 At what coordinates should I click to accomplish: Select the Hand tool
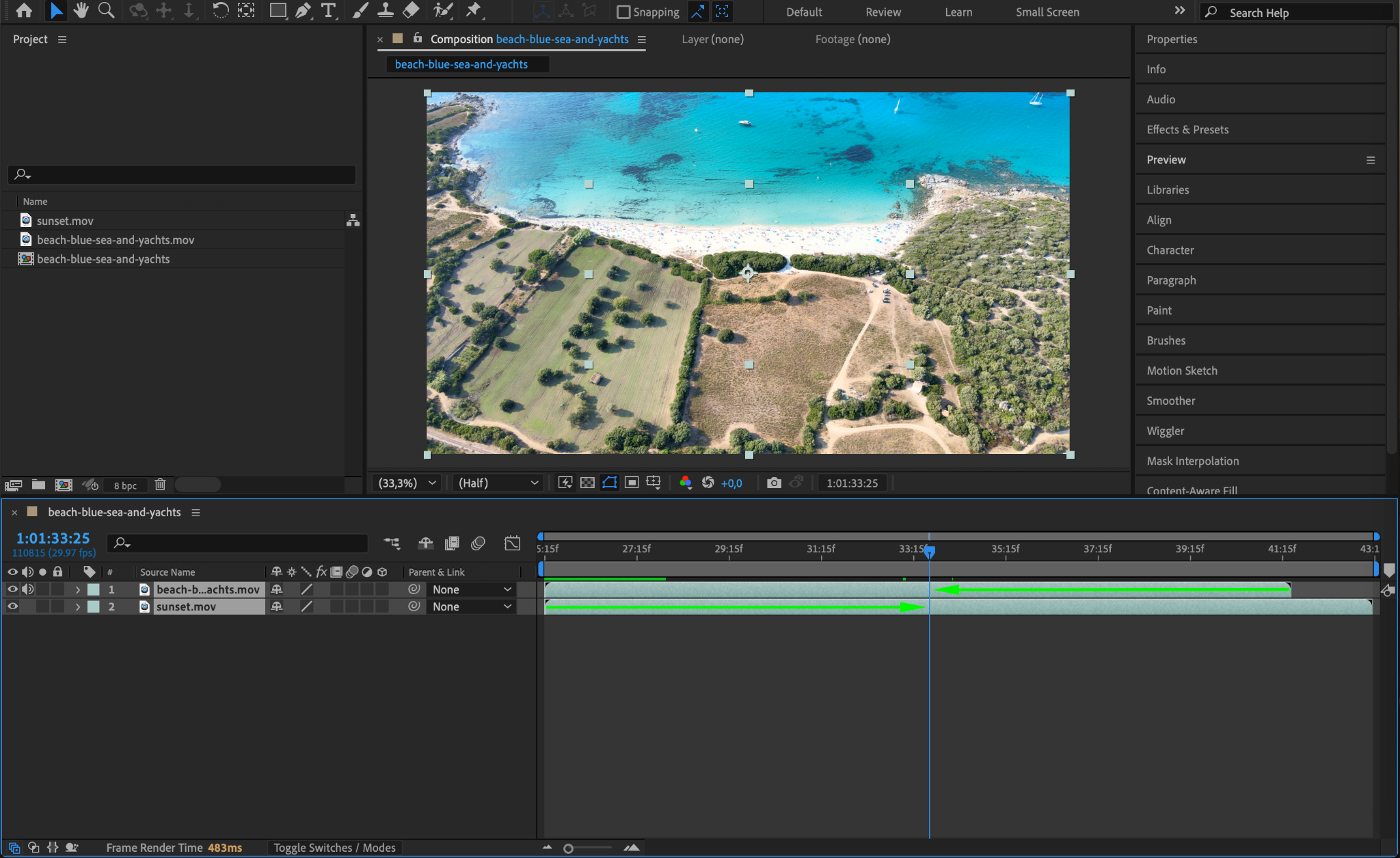pyautogui.click(x=81, y=10)
